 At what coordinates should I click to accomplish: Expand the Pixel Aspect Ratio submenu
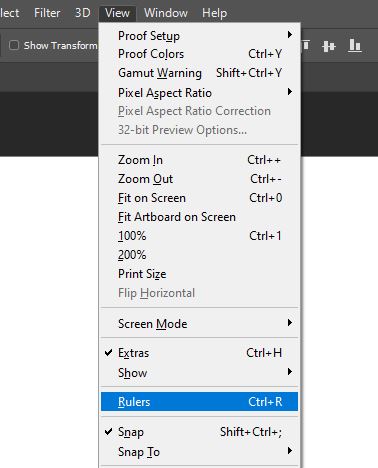click(199, 93)
